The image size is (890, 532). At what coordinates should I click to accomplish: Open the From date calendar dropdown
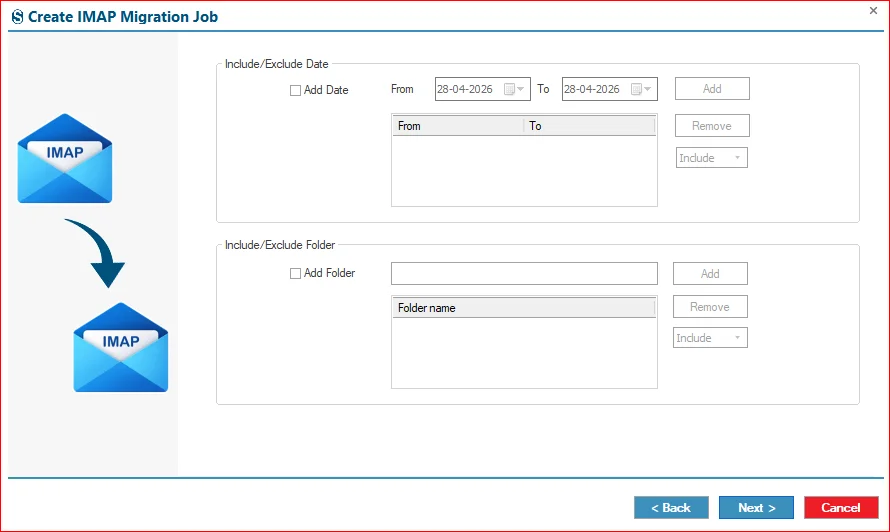(x=515, y=89)
